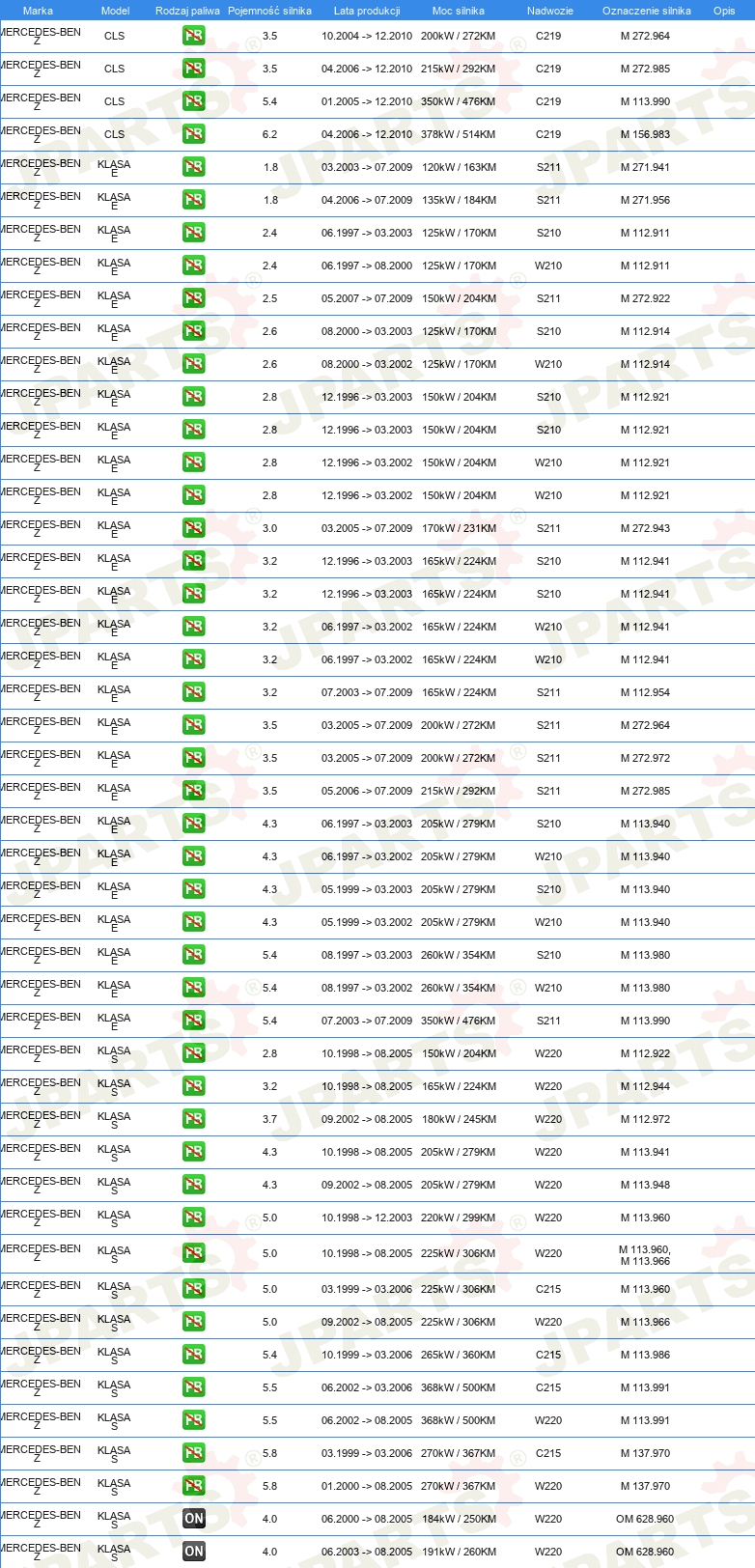
Task: Click the Rodzaj paliwa column header
Action: tap(187, 11)
